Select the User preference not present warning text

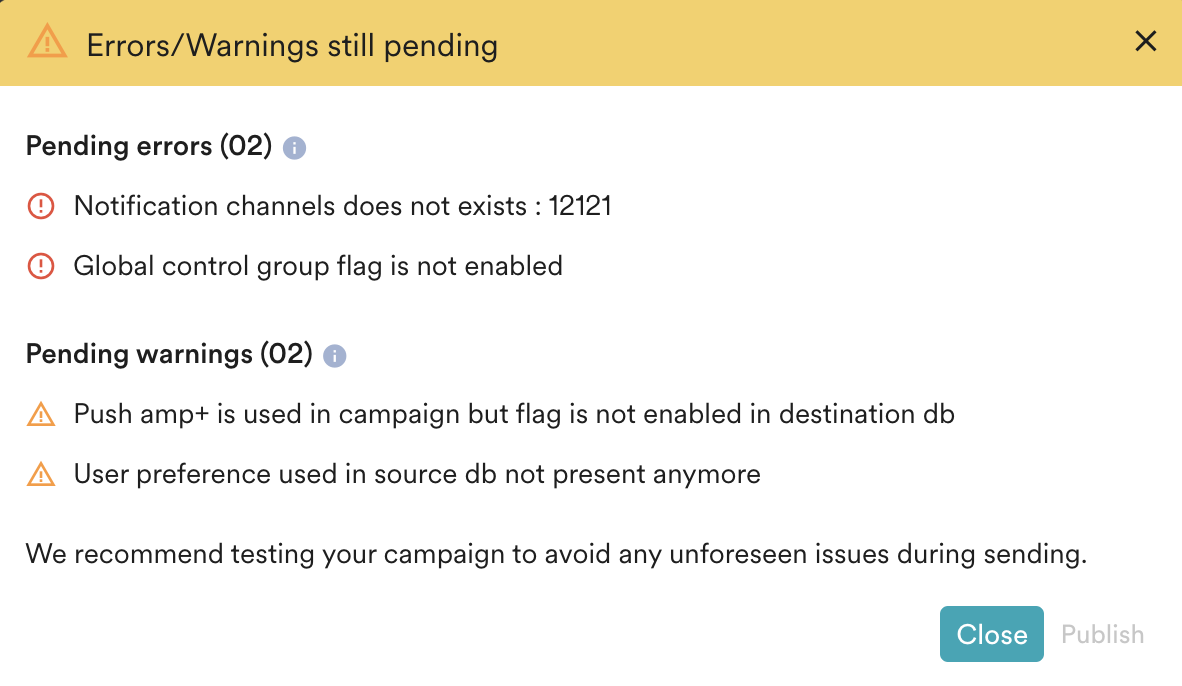417,473
